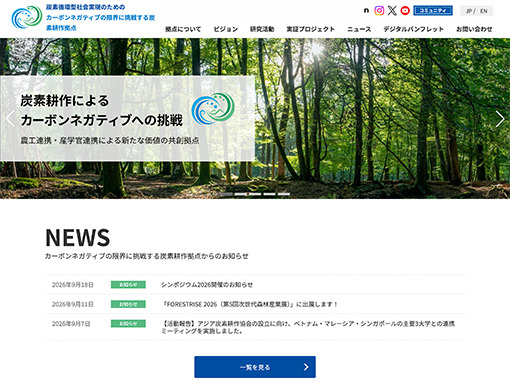Open the ビジョン menu item
Viewport: 510px width, 383px height.
point(226,29)
